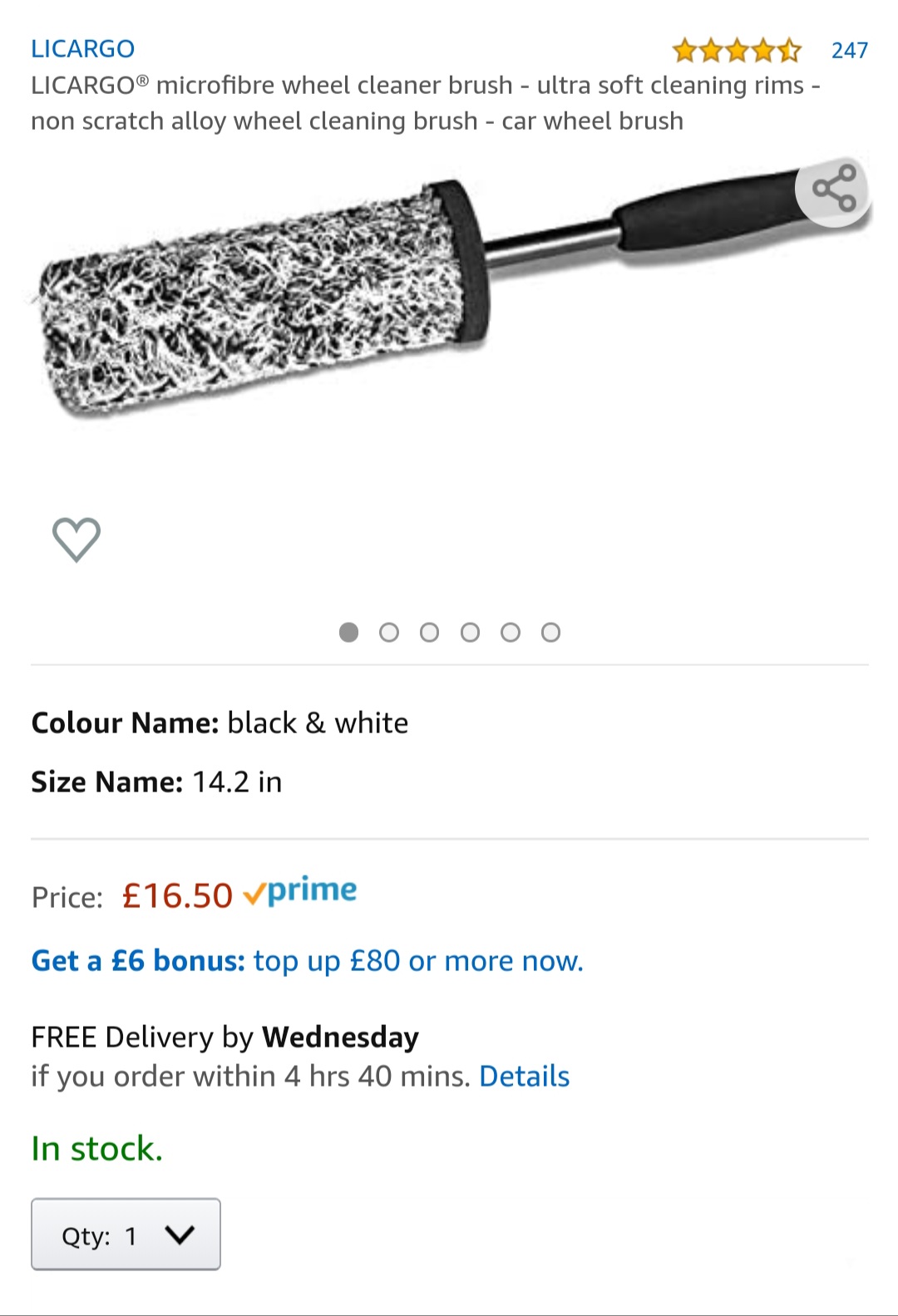Go to the last product image dot
898x1316 pixels.
(550, 633)
